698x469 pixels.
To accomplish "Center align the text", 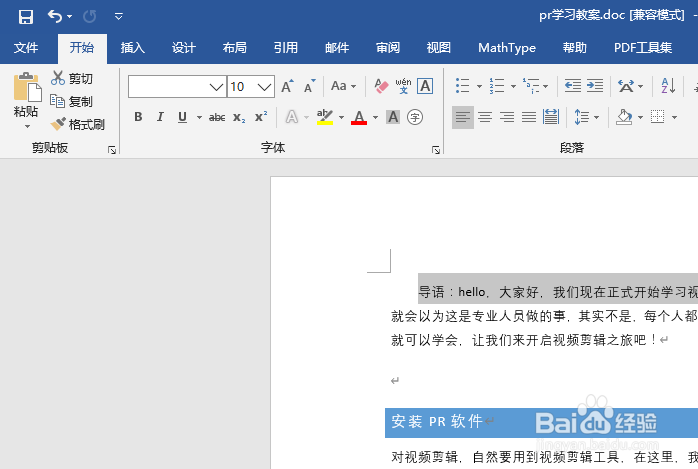I will point(485,117).
